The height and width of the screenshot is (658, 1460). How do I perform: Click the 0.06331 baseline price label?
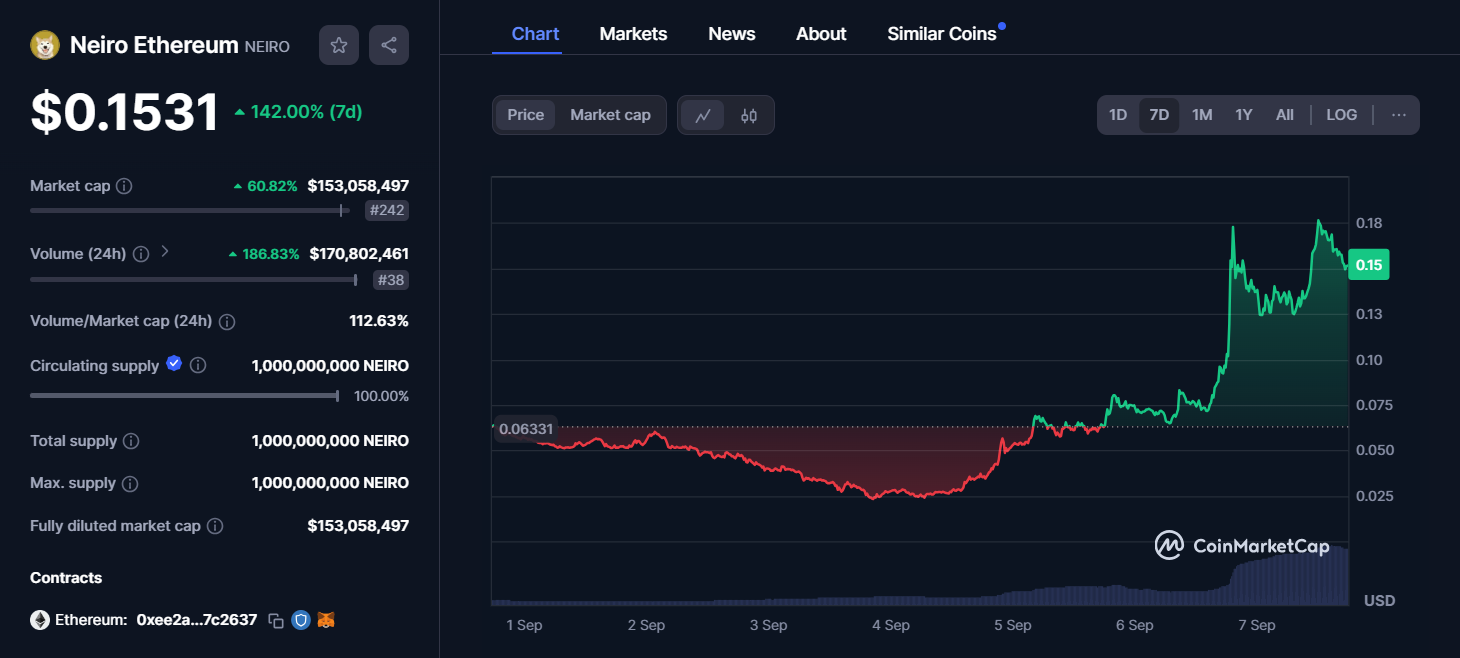pos(525,428)
